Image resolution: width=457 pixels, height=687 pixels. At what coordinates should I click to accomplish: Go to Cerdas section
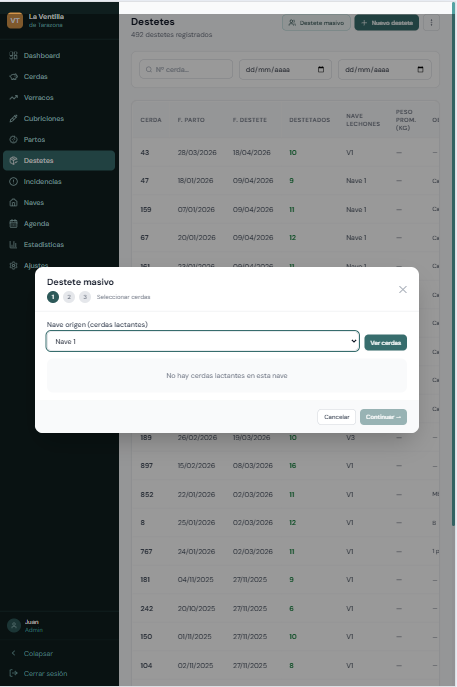click(x=59, y=77)
